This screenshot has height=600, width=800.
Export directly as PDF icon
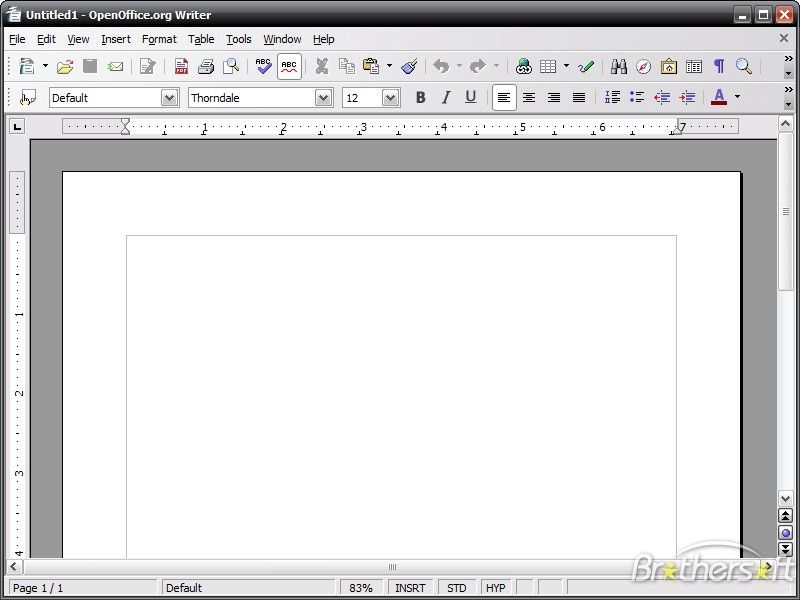click(181, 66)
